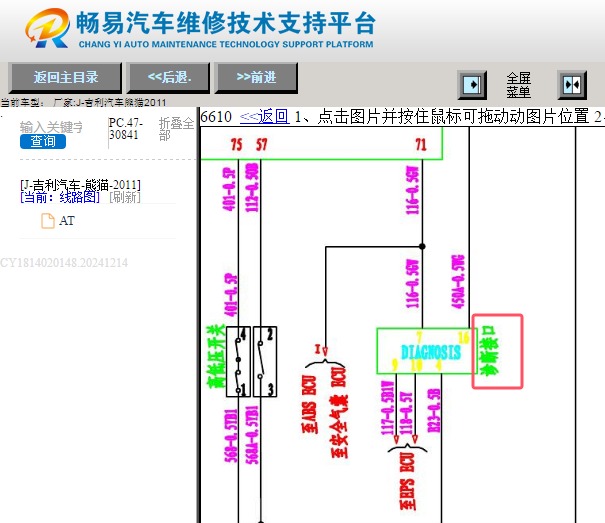The image size is (605, 523).
Task: Click the PC.47-30841 text
Action: (126, 129)
